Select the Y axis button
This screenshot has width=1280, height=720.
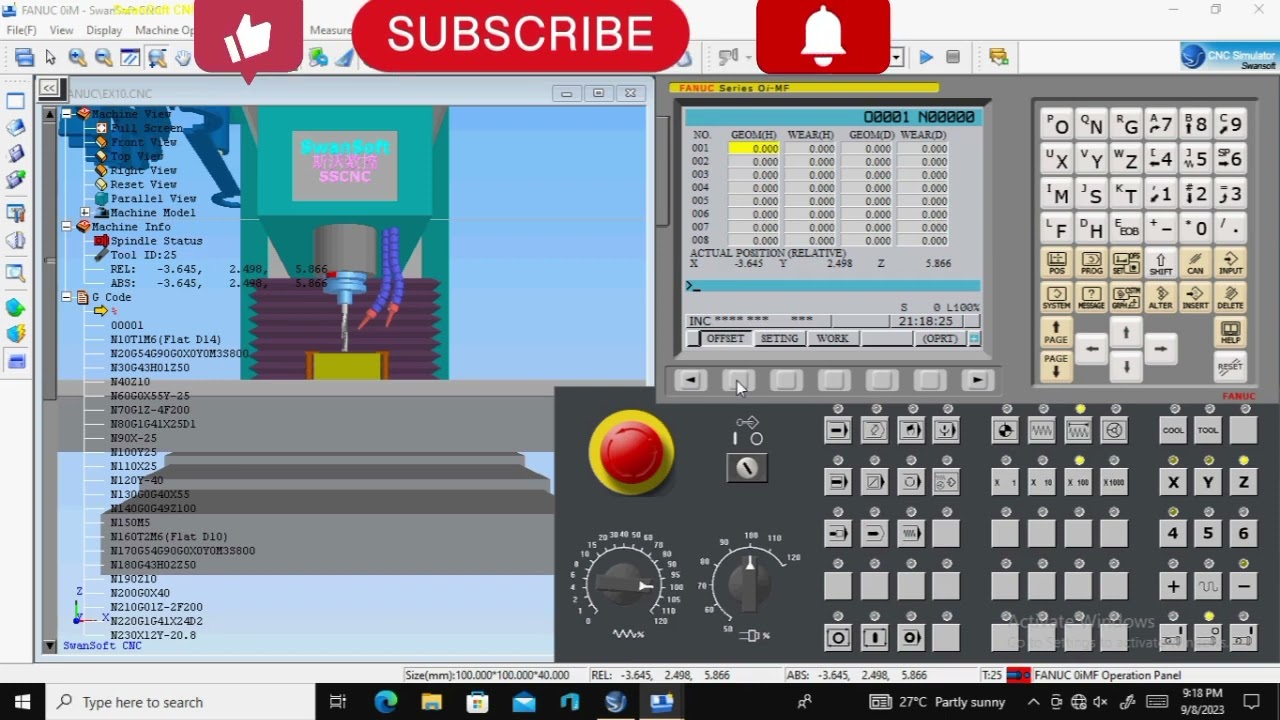pyautogui.click(x=1208, y=482)
